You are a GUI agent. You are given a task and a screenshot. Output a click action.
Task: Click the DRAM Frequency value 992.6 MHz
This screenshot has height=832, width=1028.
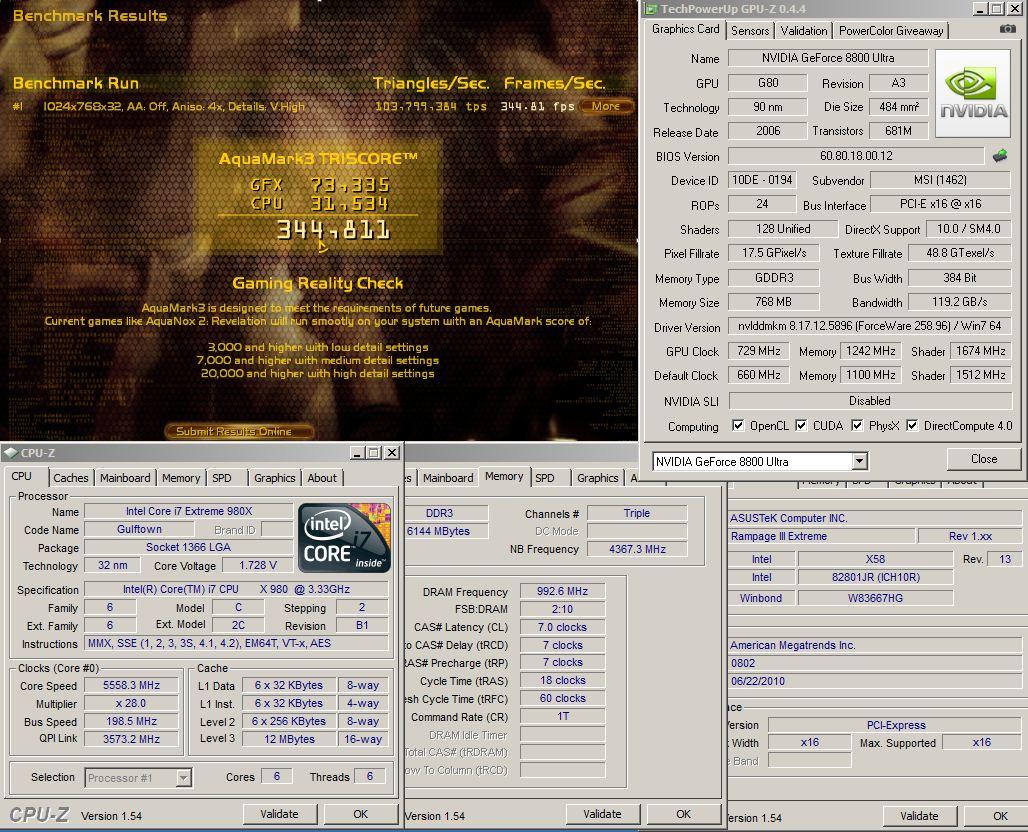(x=563, y=591)
